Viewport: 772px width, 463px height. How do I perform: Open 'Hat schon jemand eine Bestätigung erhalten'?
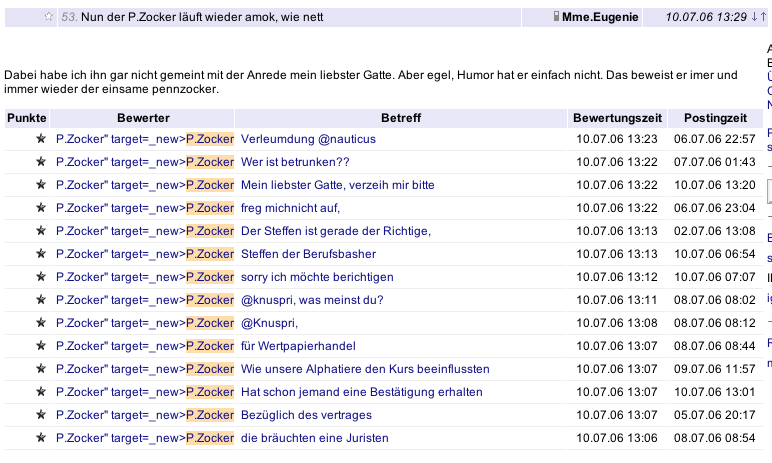pos(361,392)
